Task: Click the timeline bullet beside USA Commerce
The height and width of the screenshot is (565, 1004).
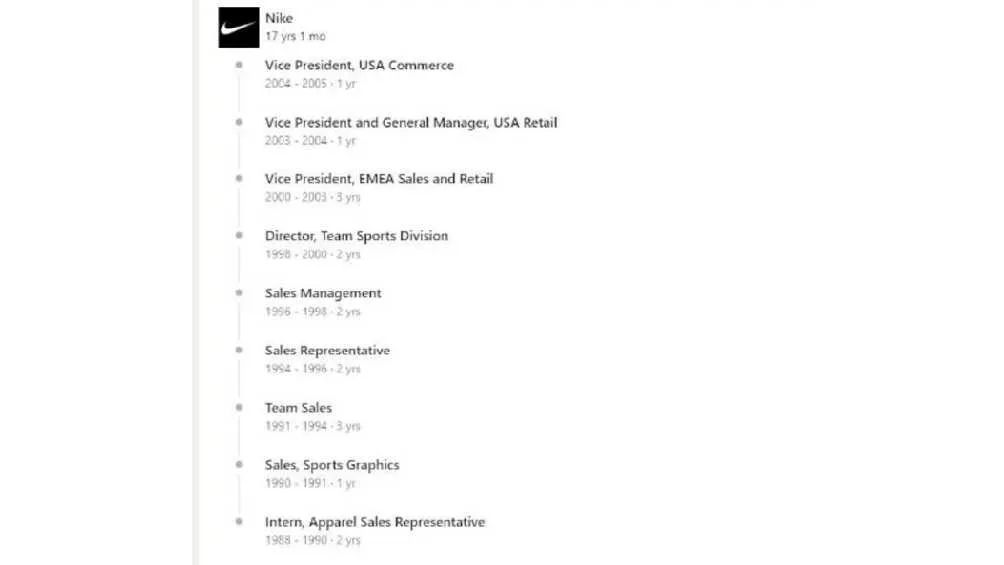Action: tap(239, 65)
